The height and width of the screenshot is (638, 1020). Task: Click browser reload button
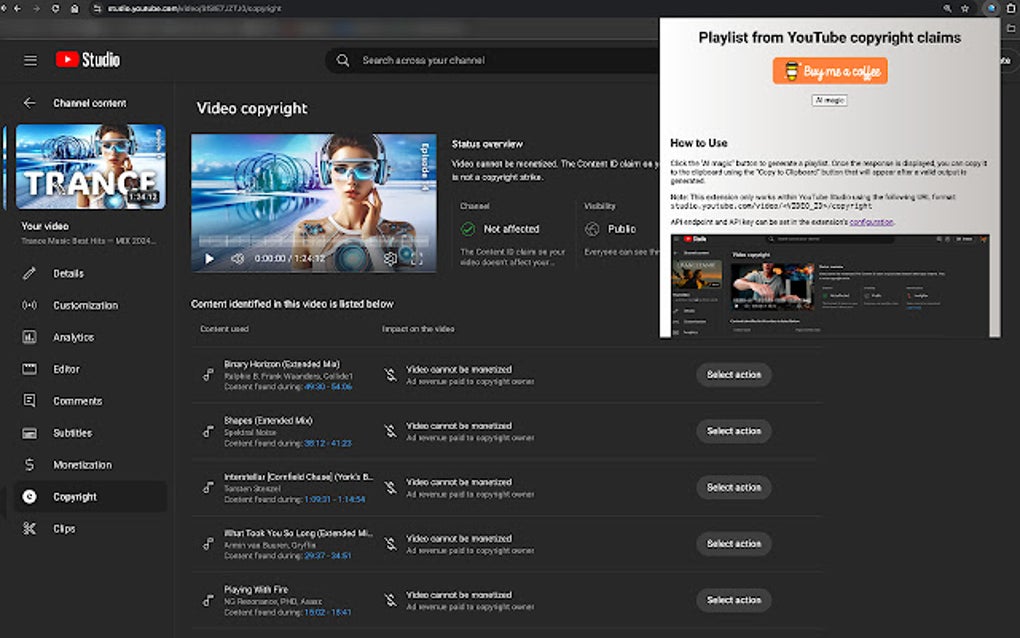tap(55, 8)
